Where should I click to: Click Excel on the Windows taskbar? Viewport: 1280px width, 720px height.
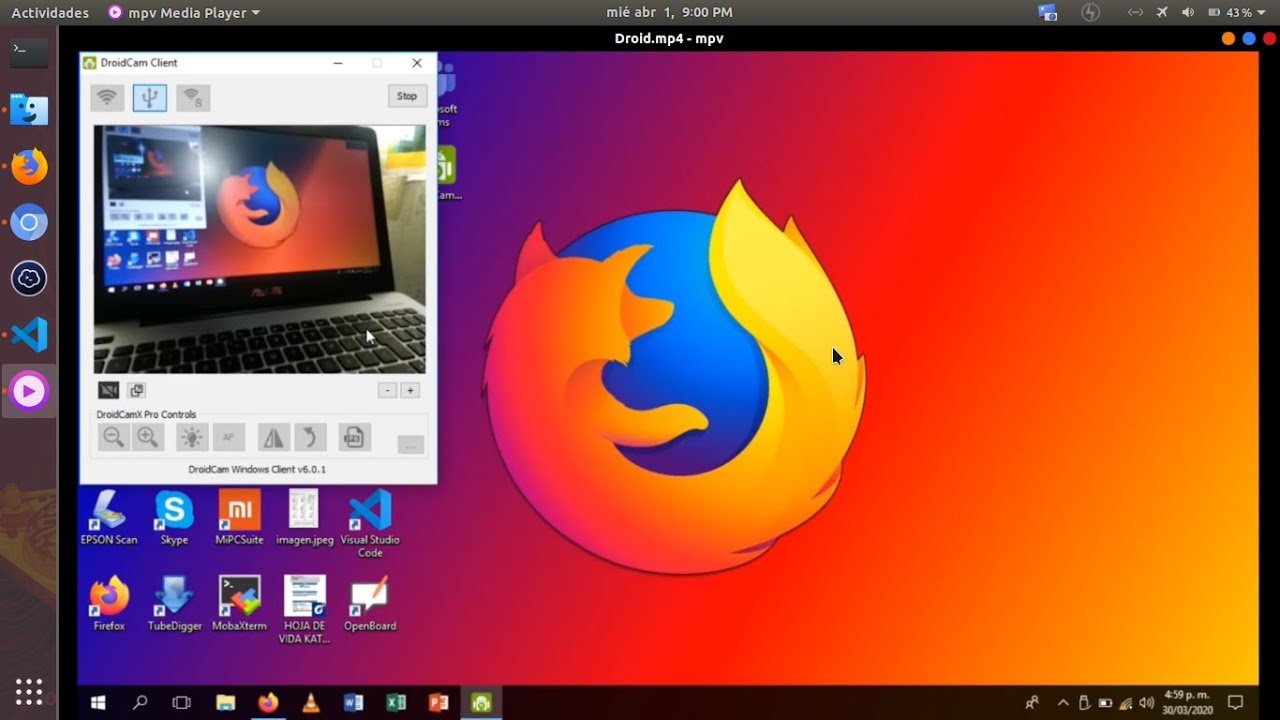click(396, 703)
